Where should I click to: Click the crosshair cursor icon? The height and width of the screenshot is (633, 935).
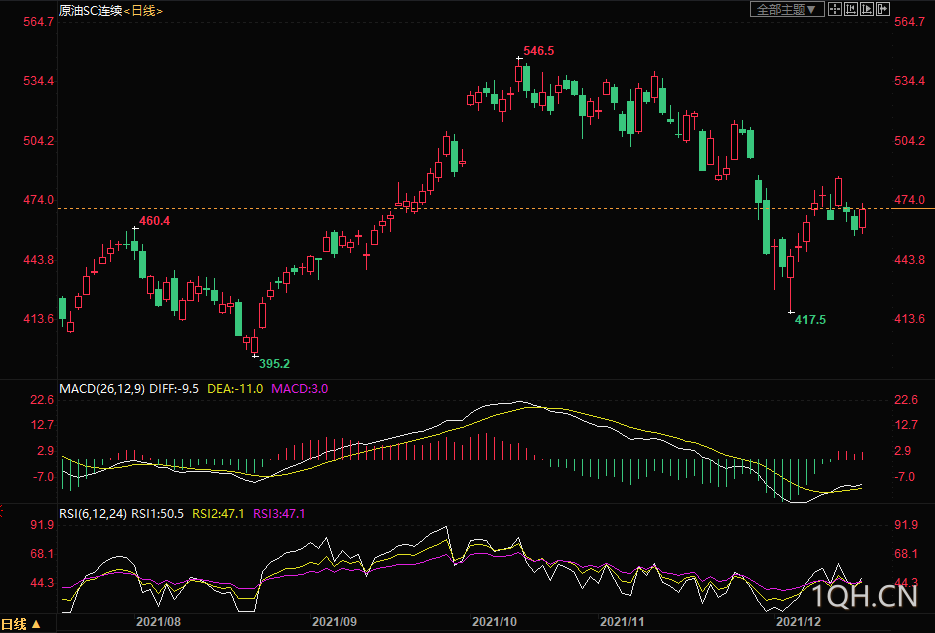click(x=835, y=9)
